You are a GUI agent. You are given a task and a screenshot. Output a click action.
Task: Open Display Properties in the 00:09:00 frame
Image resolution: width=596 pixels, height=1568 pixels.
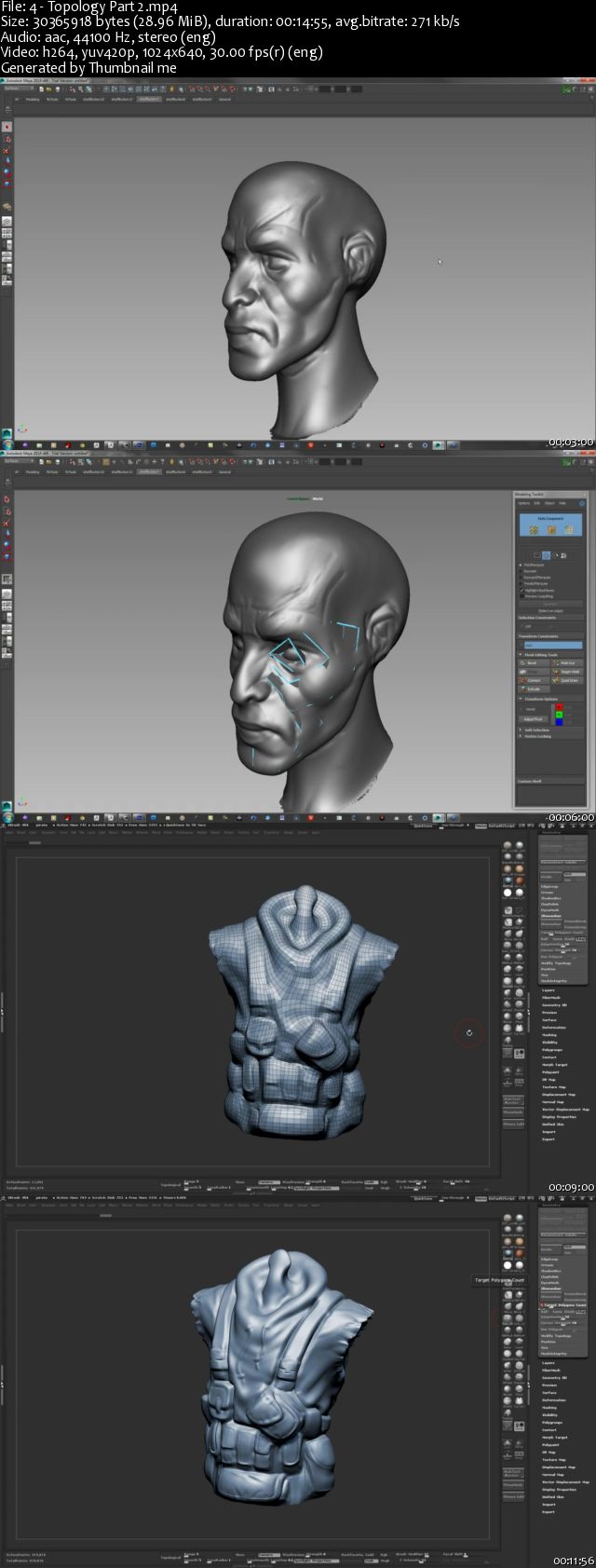click(559, 1117)
